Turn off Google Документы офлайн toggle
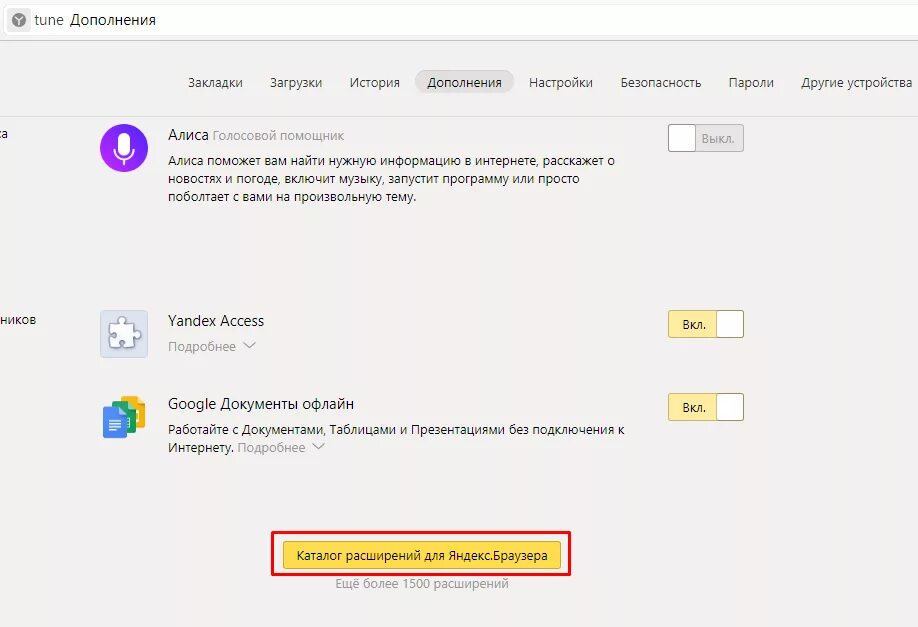This screenshot has width=918, height=627. point(705,407)
